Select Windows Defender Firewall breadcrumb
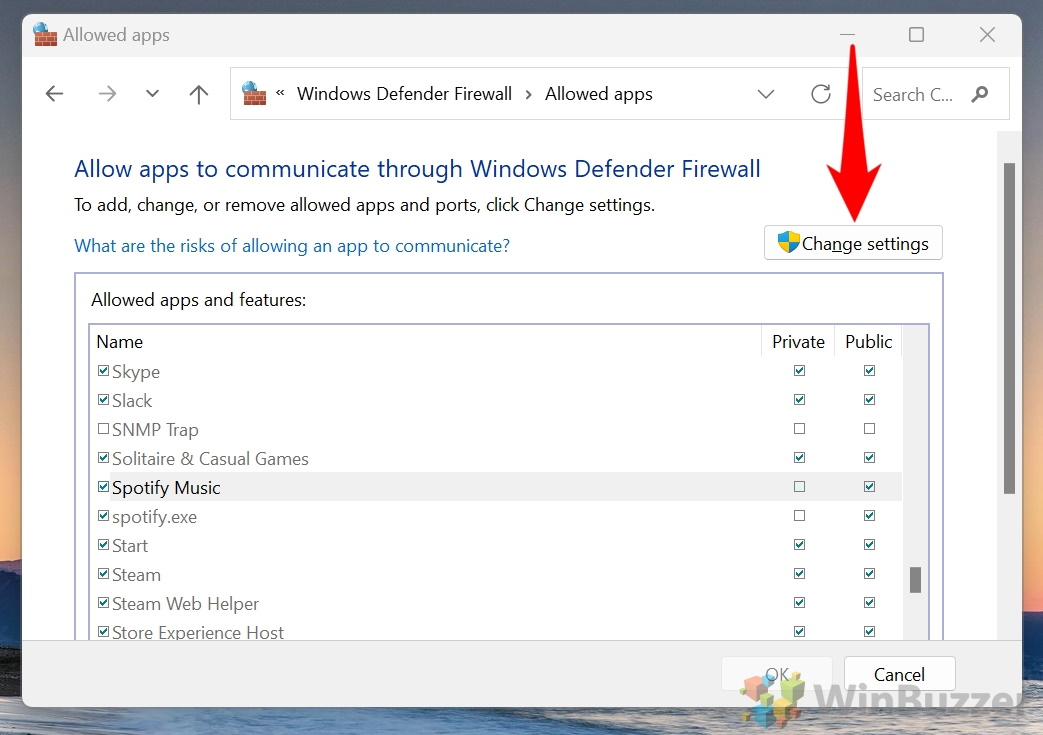Image resolution: width=1043 pixels, height=735 pixels. point(404,94)
